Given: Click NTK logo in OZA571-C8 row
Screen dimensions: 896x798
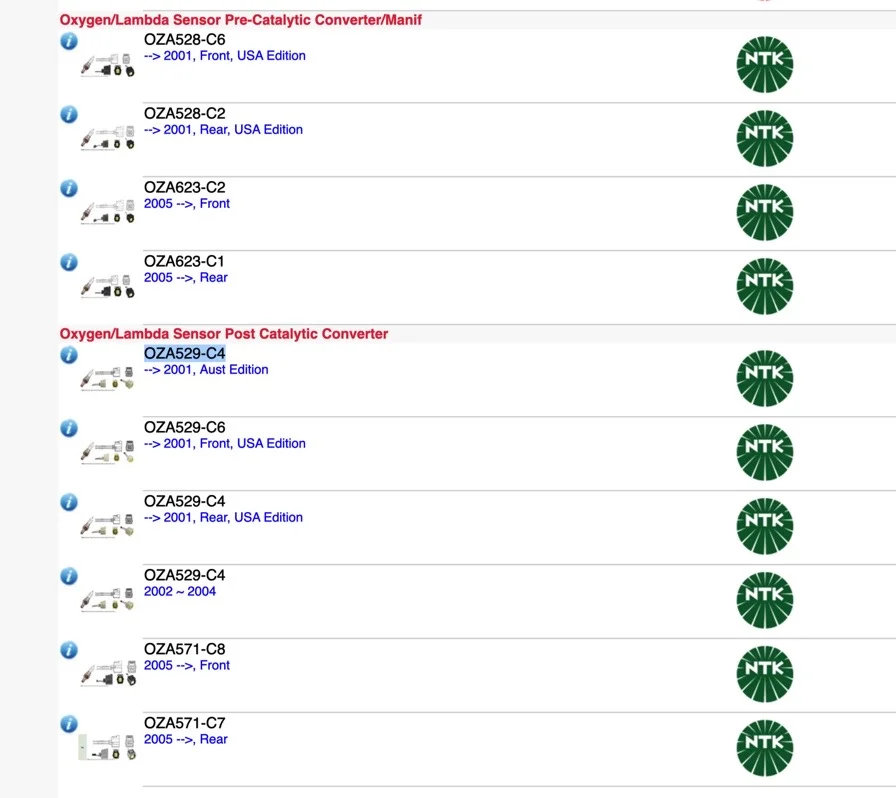Looking at the screenshot, I should [x=765, y=674].
